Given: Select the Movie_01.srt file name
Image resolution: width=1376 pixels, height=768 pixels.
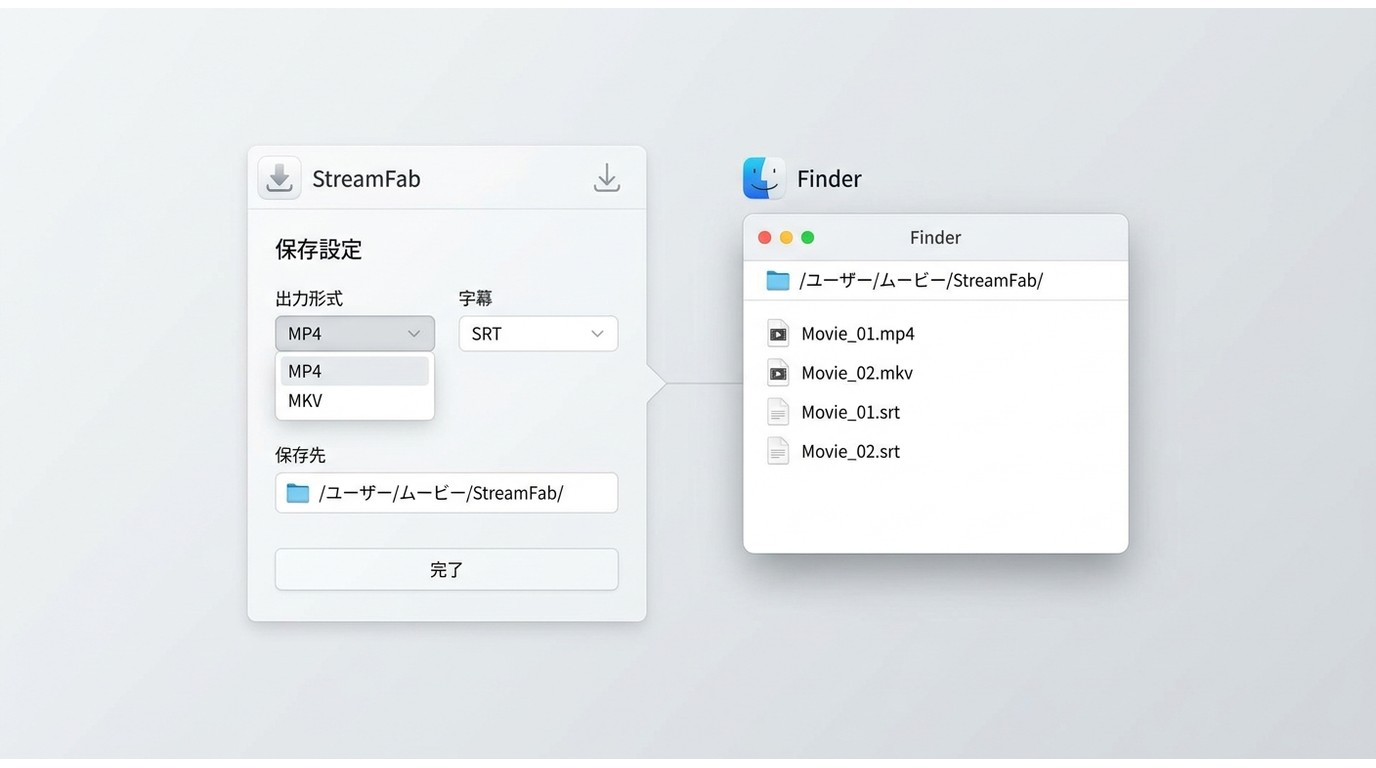Looking at the screenshot, I should [x=851, y=412].
